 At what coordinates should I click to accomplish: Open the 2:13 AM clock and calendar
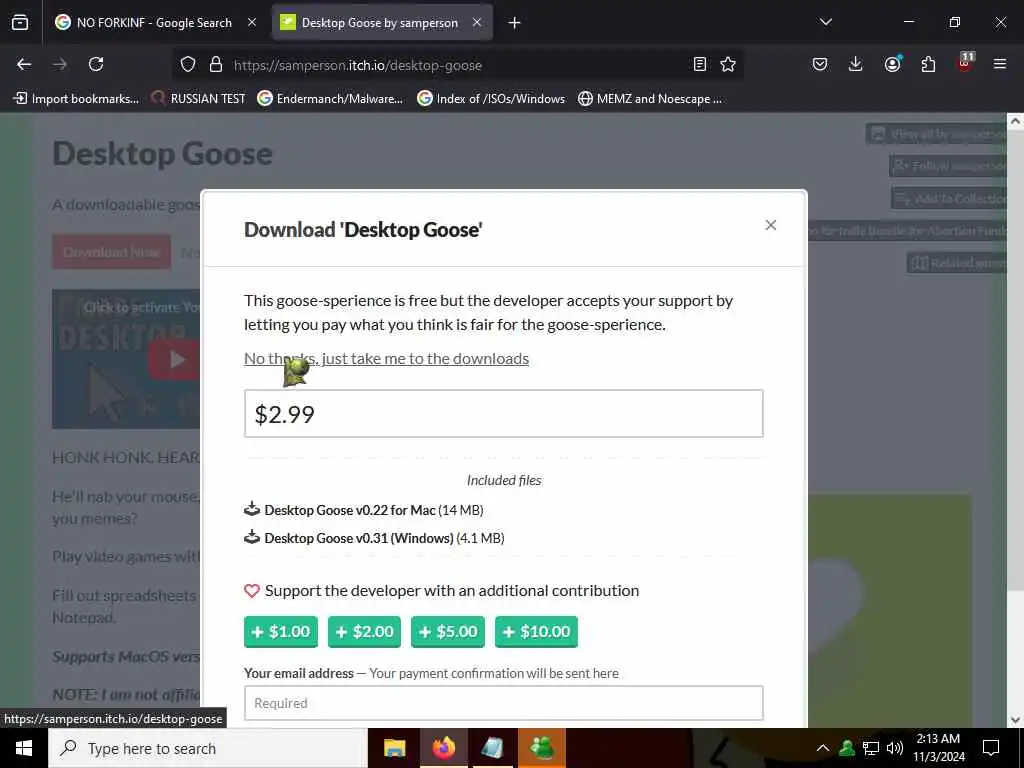tap(938, 748)
